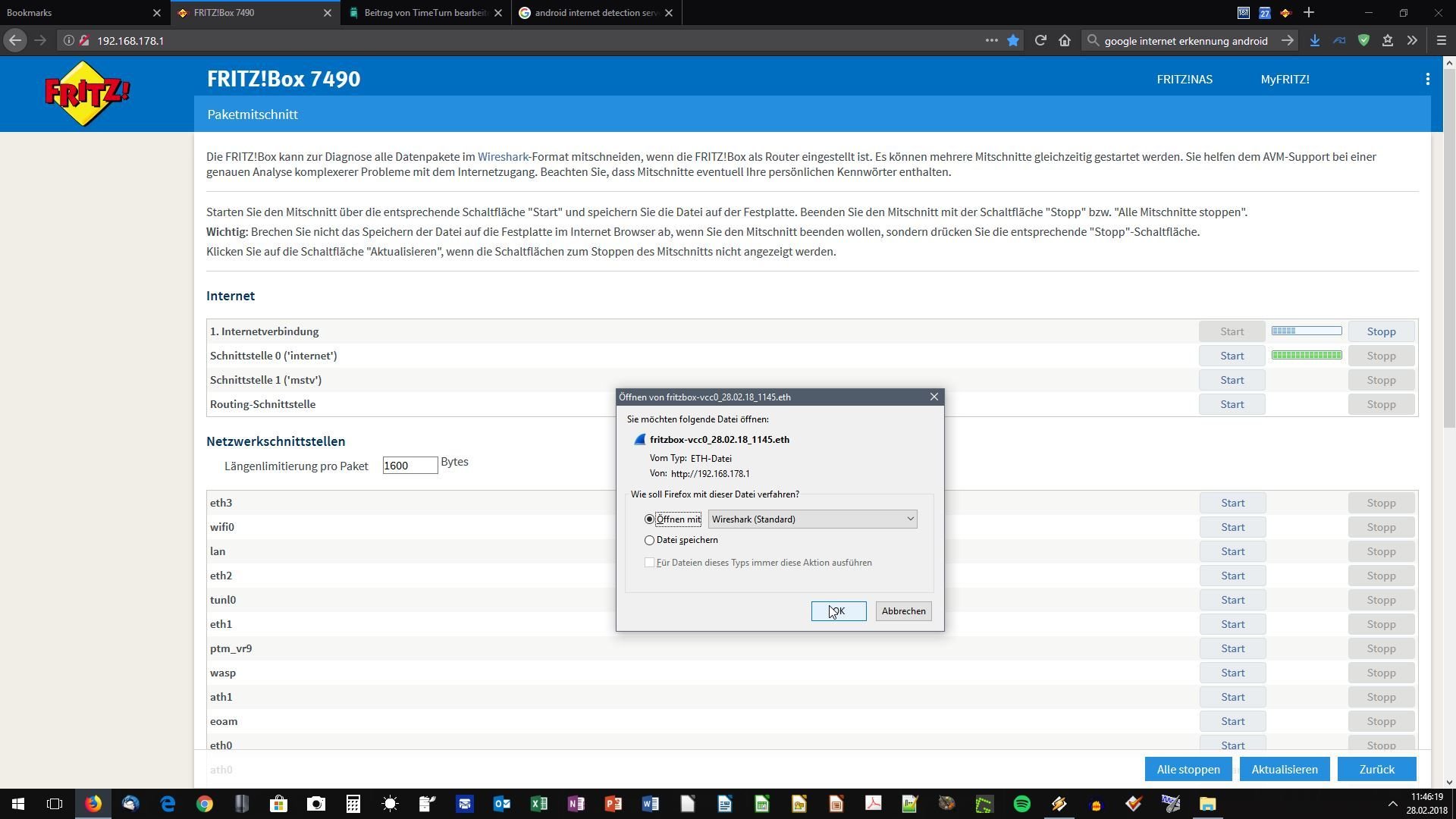The height and width of the screenshot is (819, 1456).
Task: Start capture on tunl0 interface
Action: [x=1232, y=600]
